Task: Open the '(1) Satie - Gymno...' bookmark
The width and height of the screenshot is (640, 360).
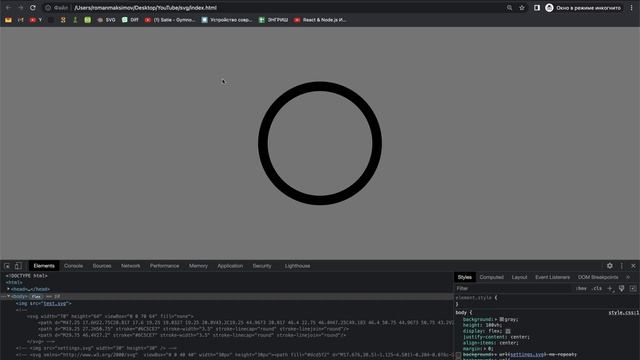Action: click(170, 20)
